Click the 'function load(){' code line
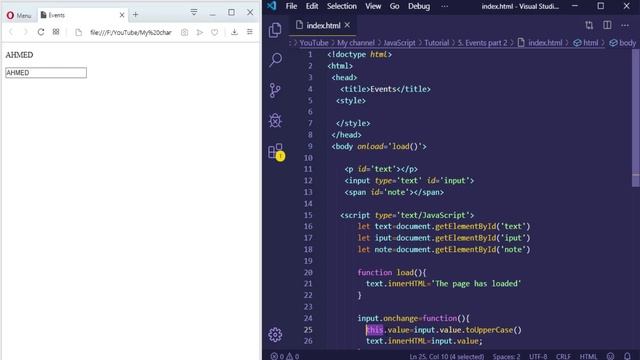640x360 pixels. pos(392,272)
